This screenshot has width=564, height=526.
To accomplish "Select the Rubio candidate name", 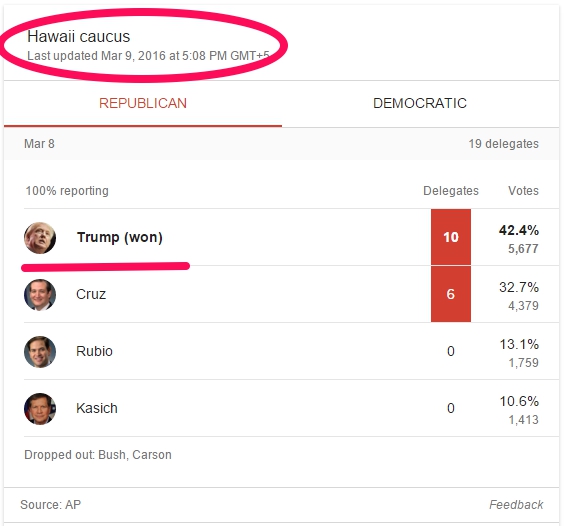I will [x=94, y=351].
